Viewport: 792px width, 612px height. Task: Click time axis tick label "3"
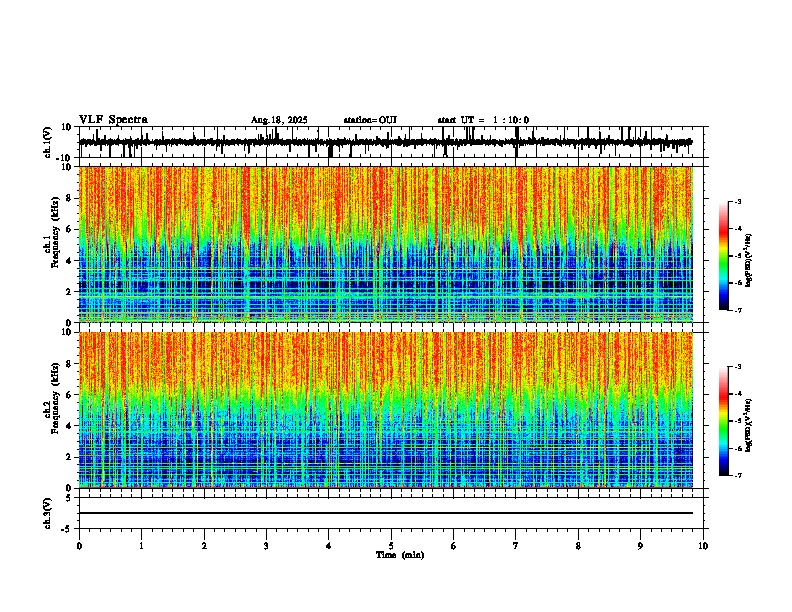pos(266,546)
